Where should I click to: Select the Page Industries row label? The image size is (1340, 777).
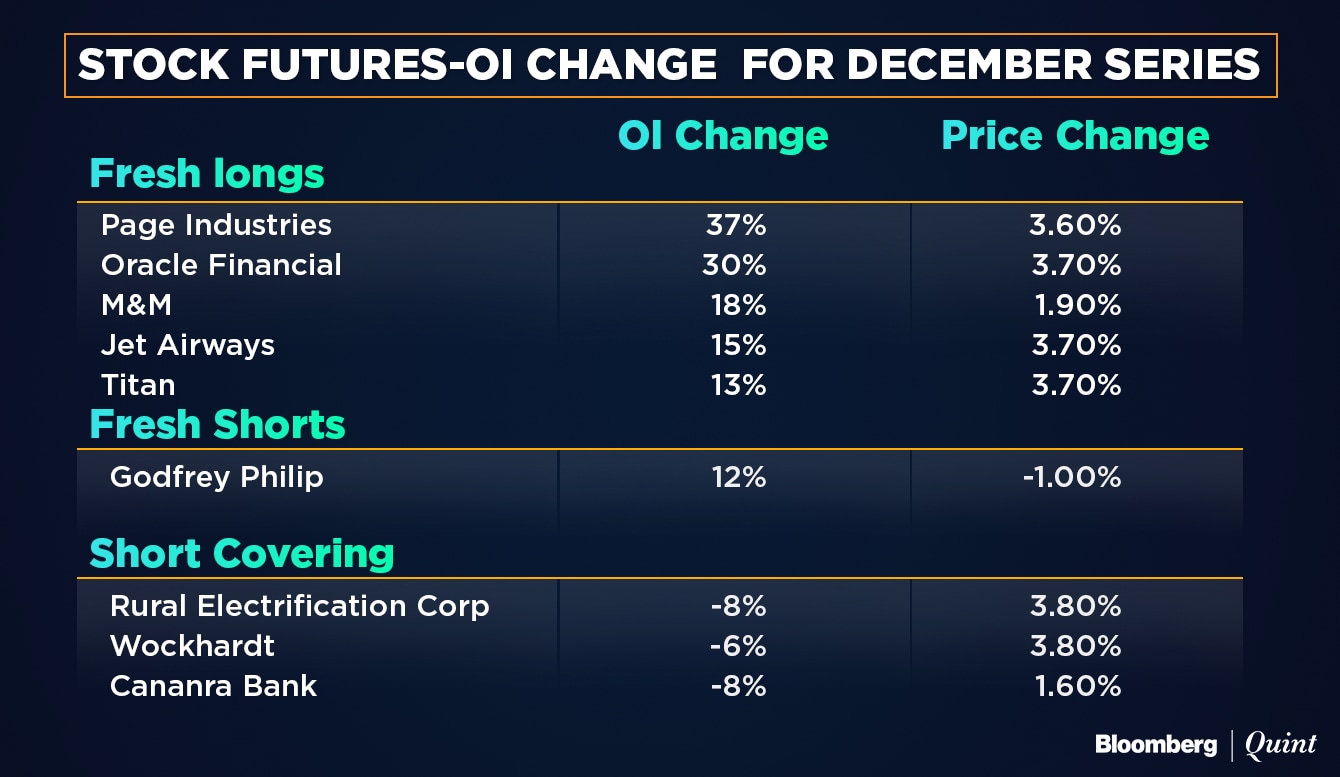click(216, 225)
